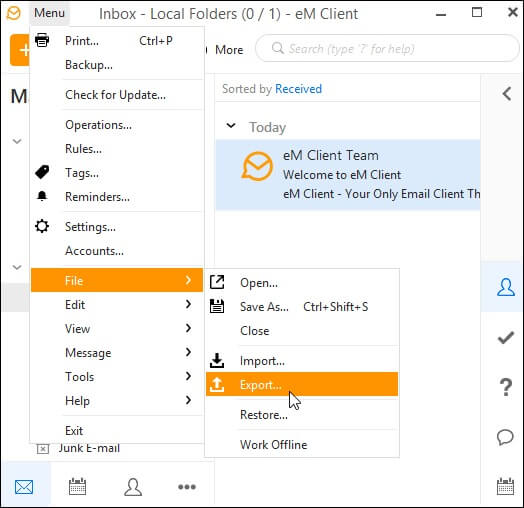Collapse the lower folder tree chevron
Viewport: 524px width, 508px height.
click(17, 267)
